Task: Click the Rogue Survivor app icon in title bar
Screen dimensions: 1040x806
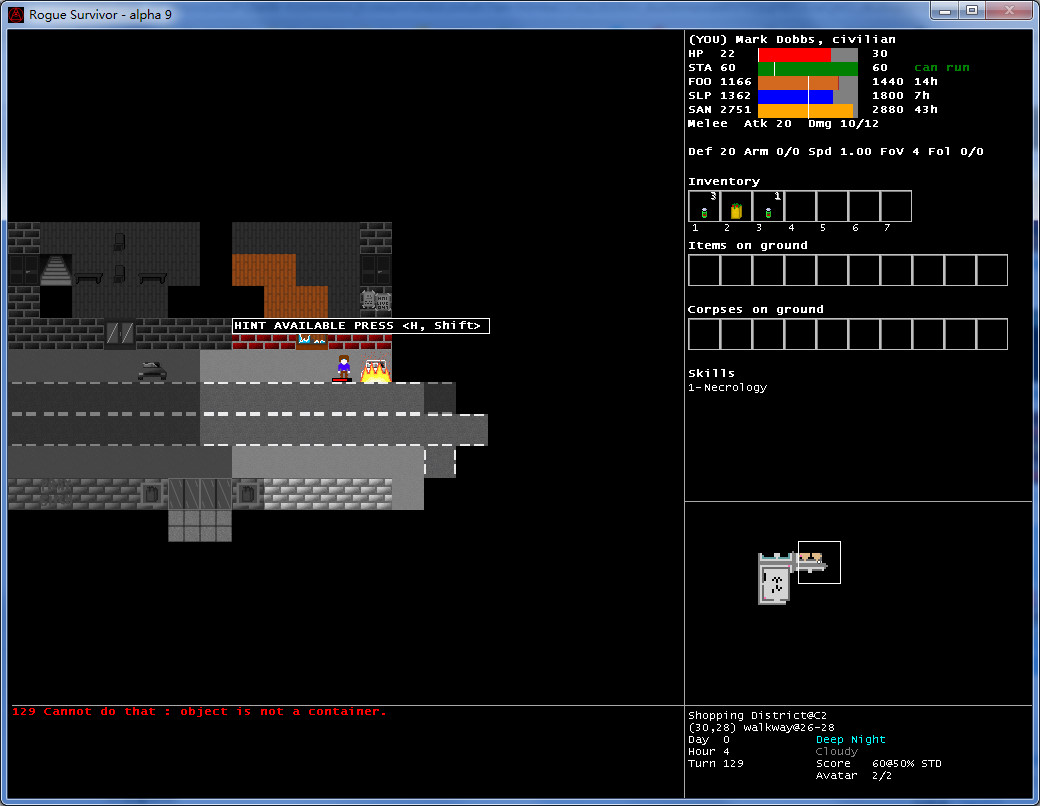Action: pyautogui.click(x=16, y=14)
